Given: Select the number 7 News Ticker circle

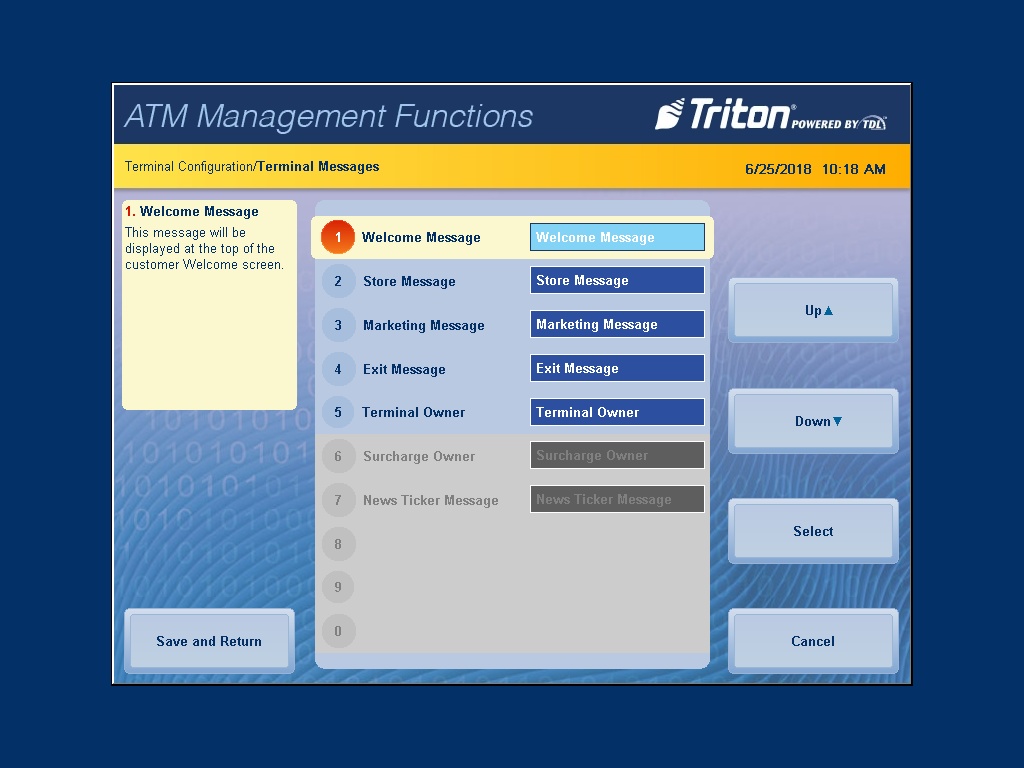Looking at the screenshot, I should click(x=339, y=500).
